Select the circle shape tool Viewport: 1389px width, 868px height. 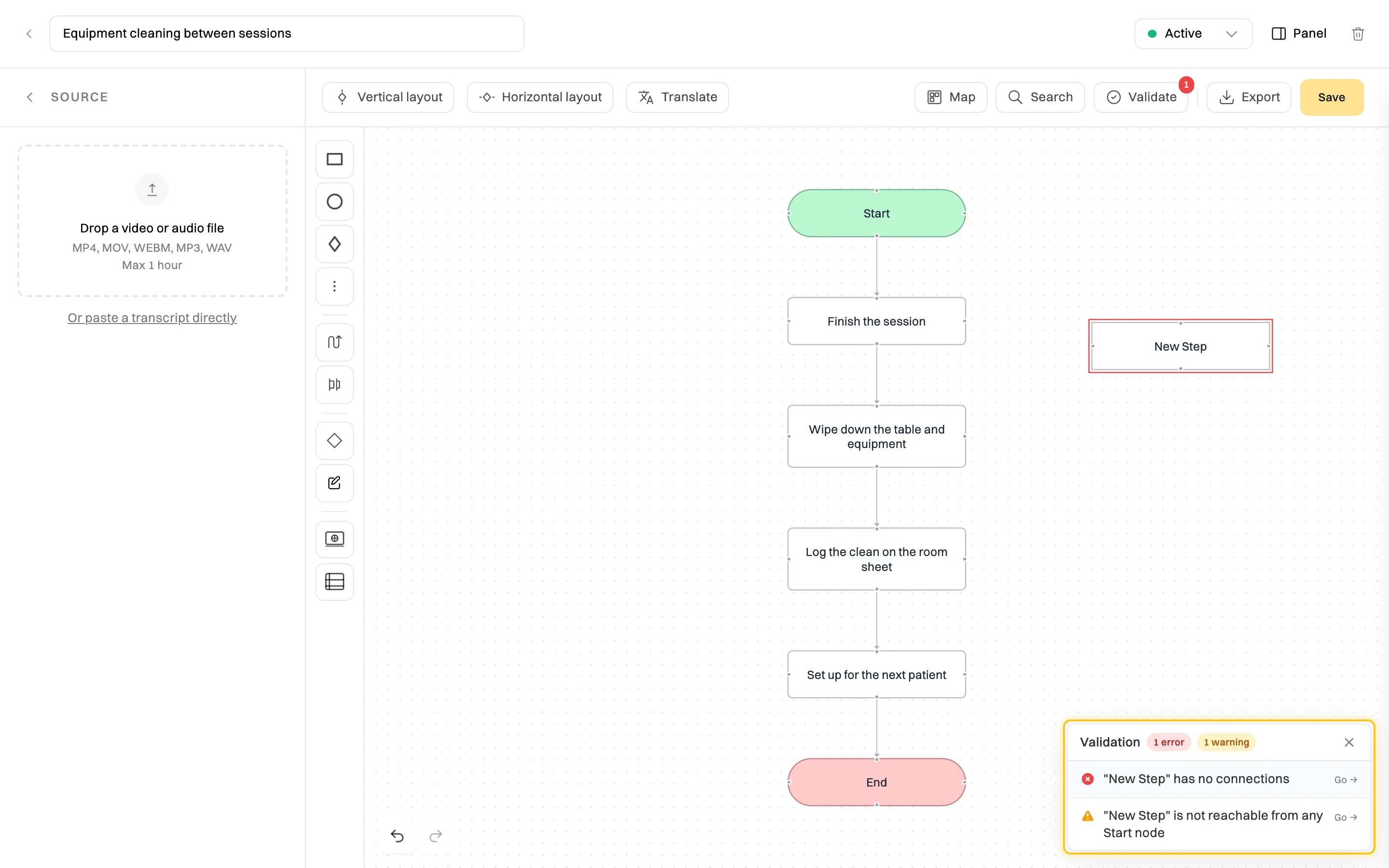(335, 202)
